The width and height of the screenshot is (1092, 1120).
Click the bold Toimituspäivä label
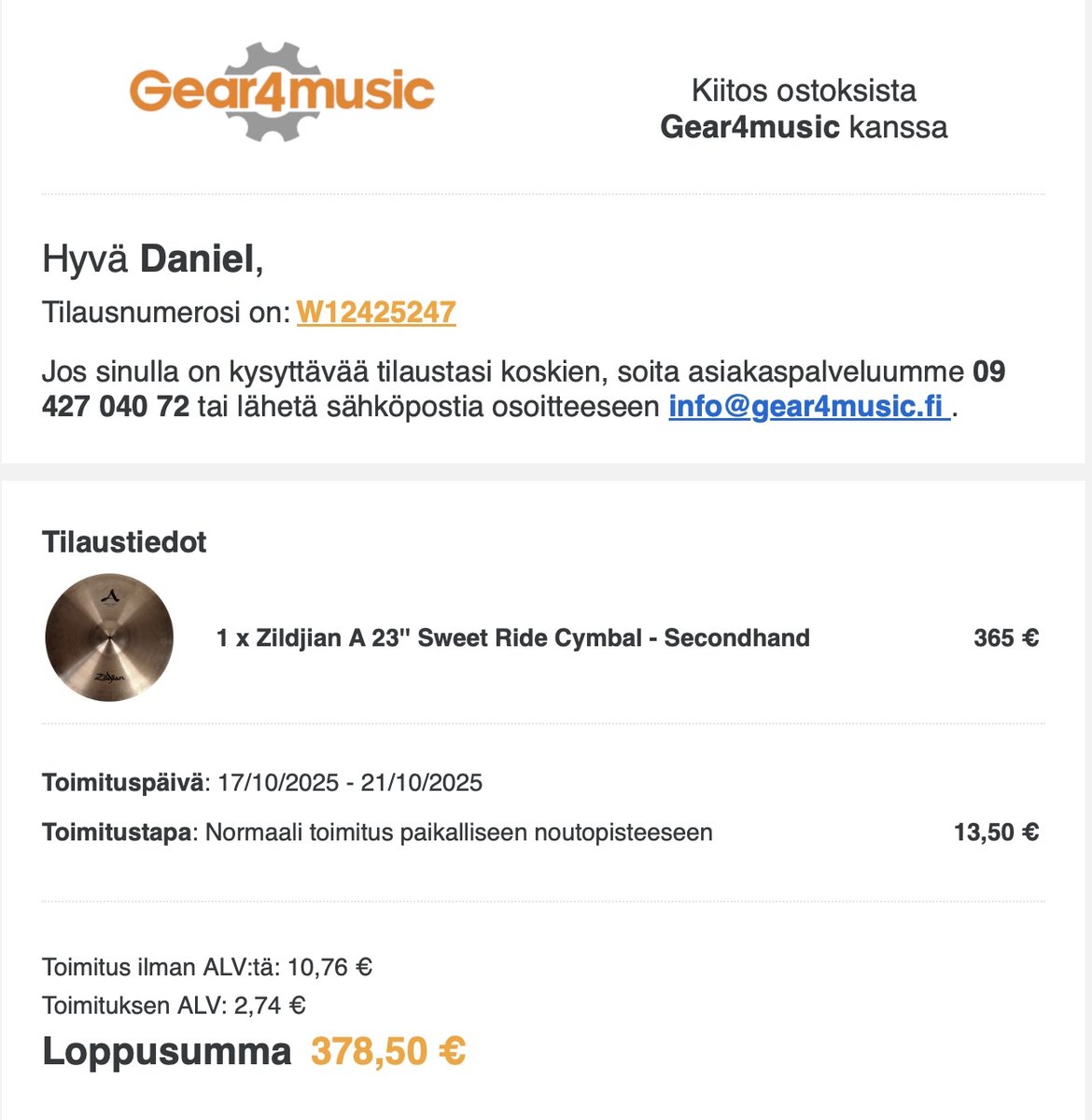(122, 782)
